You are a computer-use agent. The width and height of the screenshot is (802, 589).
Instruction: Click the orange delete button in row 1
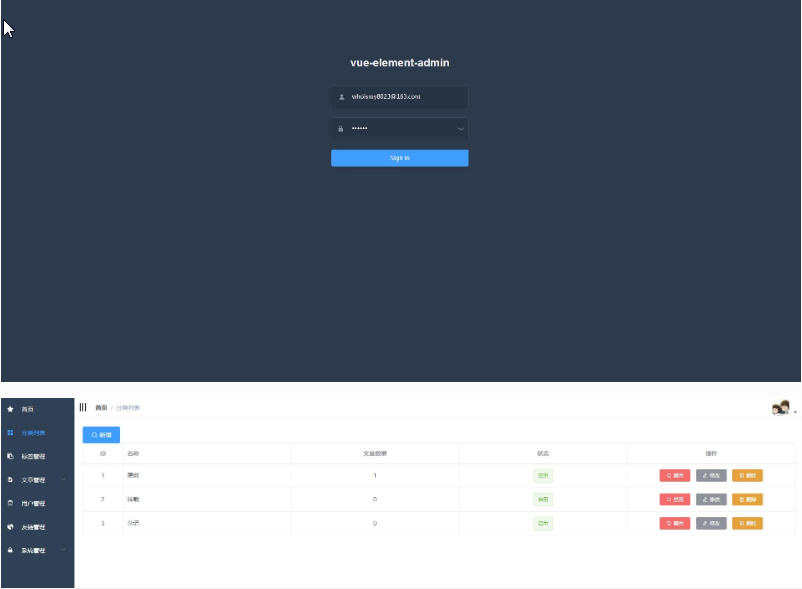(x=747, y=475)
